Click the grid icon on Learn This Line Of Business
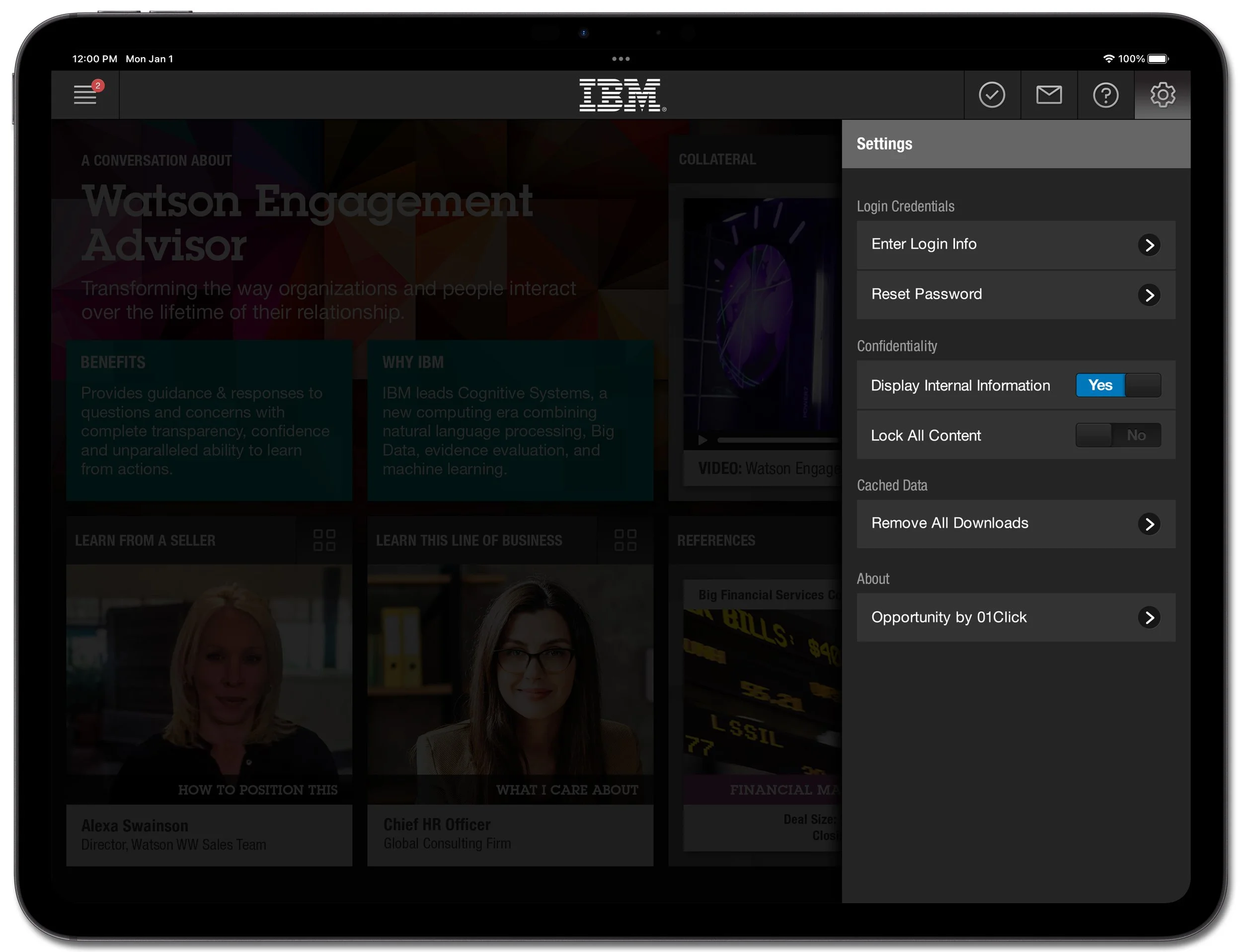Screen dimensions: 1242x952 pyautogui.click(x=625, y=540)
